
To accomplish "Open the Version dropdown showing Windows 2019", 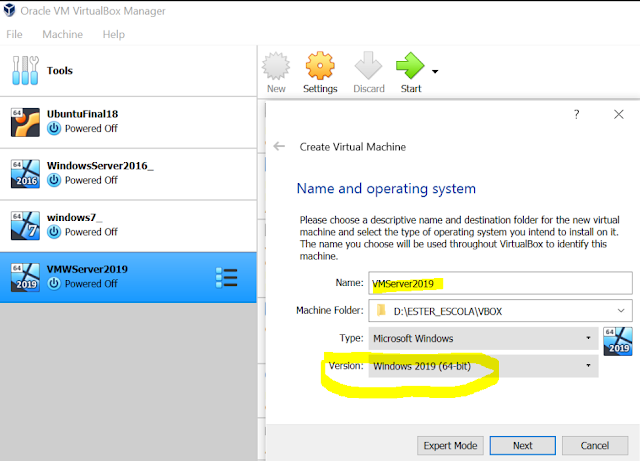I will click(x=483, y=366).
